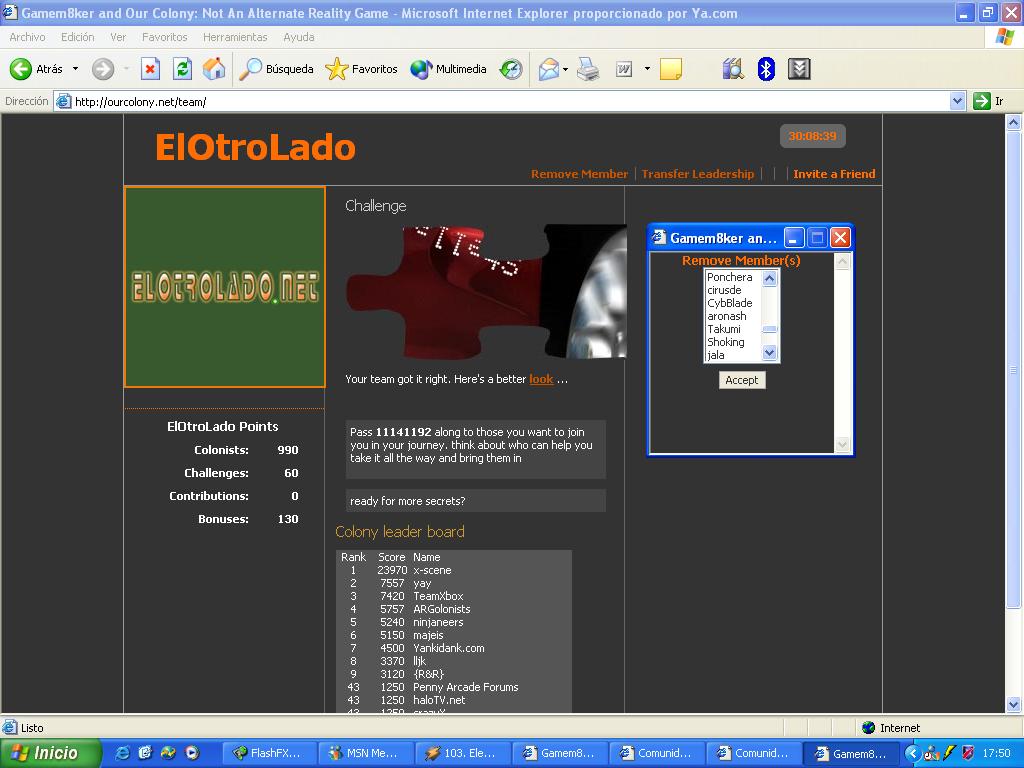Edit page with Word icon
This screenshot has width=1024, height=768.
pos(624,69)
